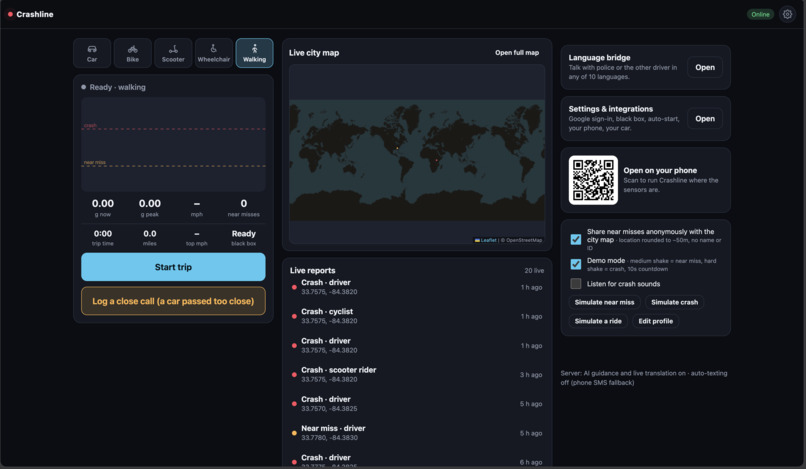The width and height of the screenshot is (806, 469).
Task: Select Near miss - driver live report
Action: (x=417, y=433)
